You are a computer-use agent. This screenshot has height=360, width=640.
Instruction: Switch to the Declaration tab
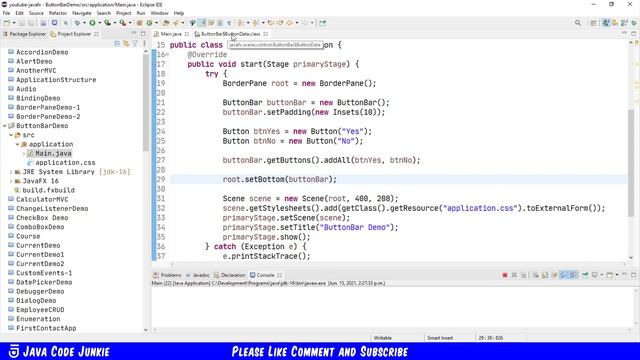click(x=230, y=275)
